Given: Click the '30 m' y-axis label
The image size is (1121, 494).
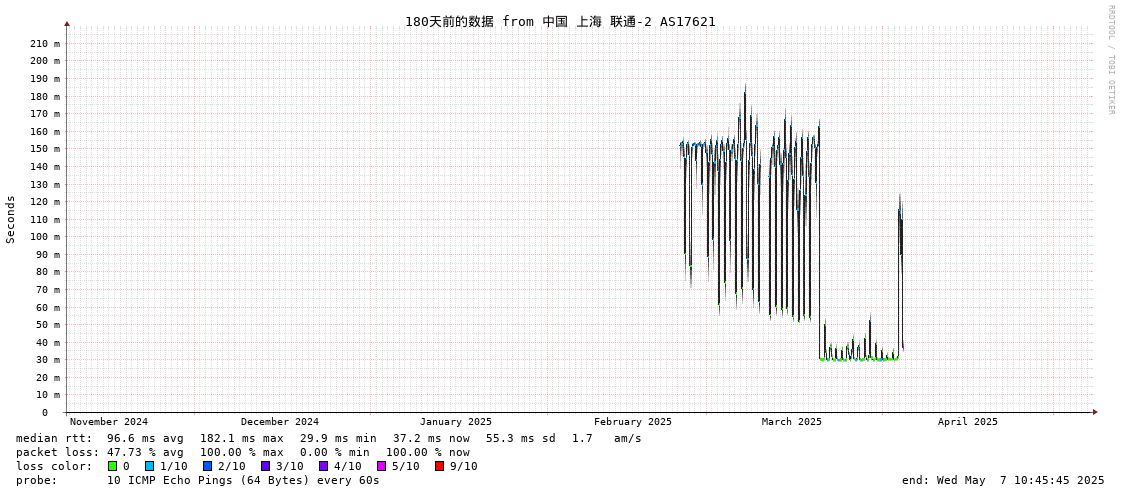Looking at the screenshot, I should 48,360.
